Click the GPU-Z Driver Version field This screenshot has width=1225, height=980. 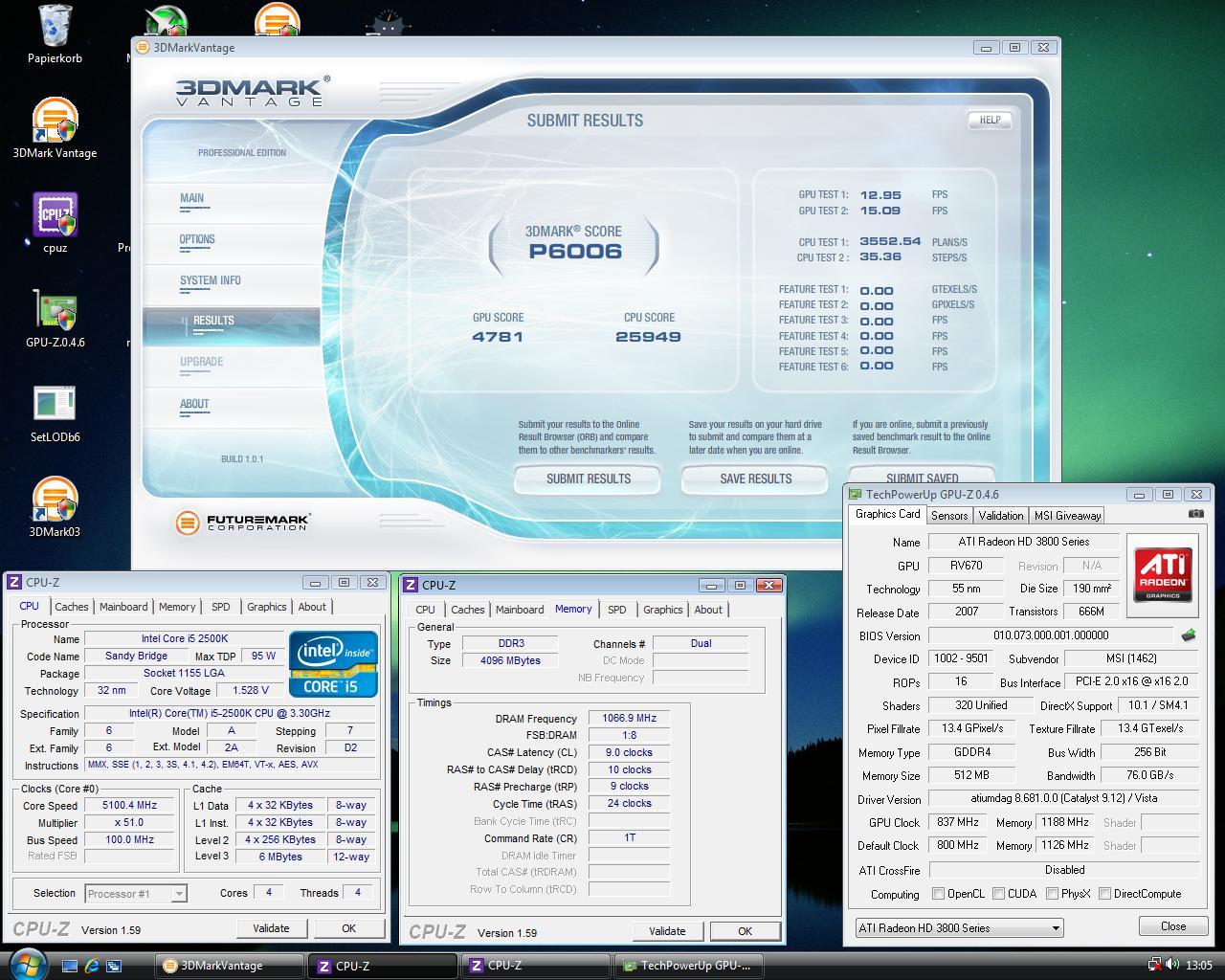1064,798
